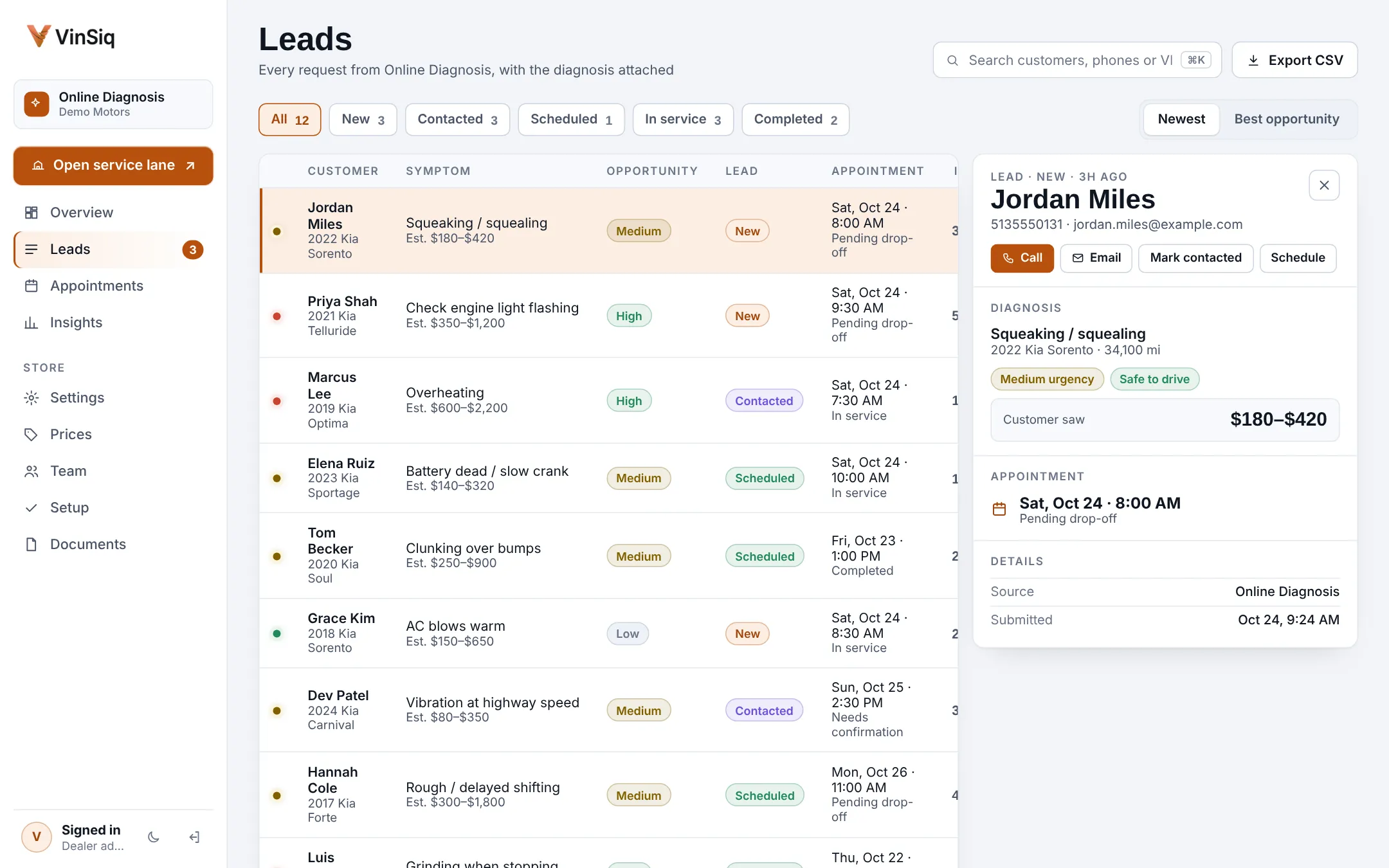The image size is (1389, 868).
Task: Click Grace Kim's Low opportunity badge
Action: click(628, 634)
